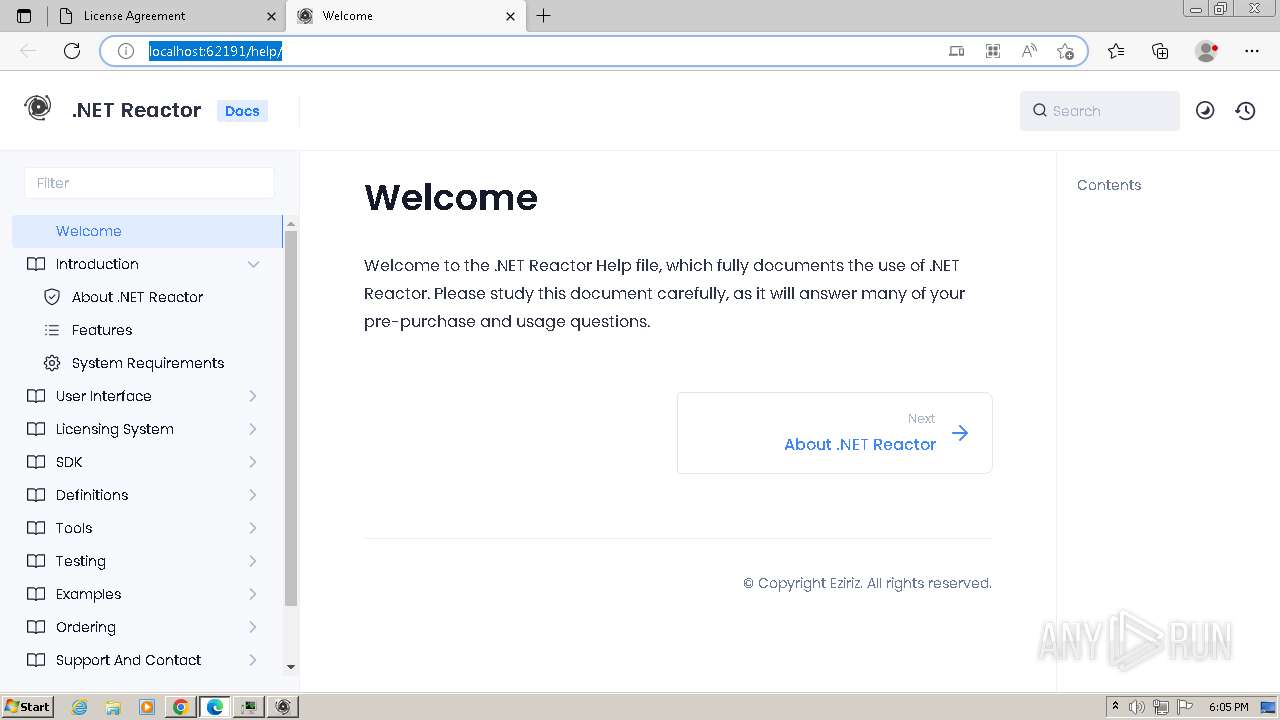Viewport: 1280px width, 720px height.
Task: Click the System Requirements gear icon
Action: point(52,363)
